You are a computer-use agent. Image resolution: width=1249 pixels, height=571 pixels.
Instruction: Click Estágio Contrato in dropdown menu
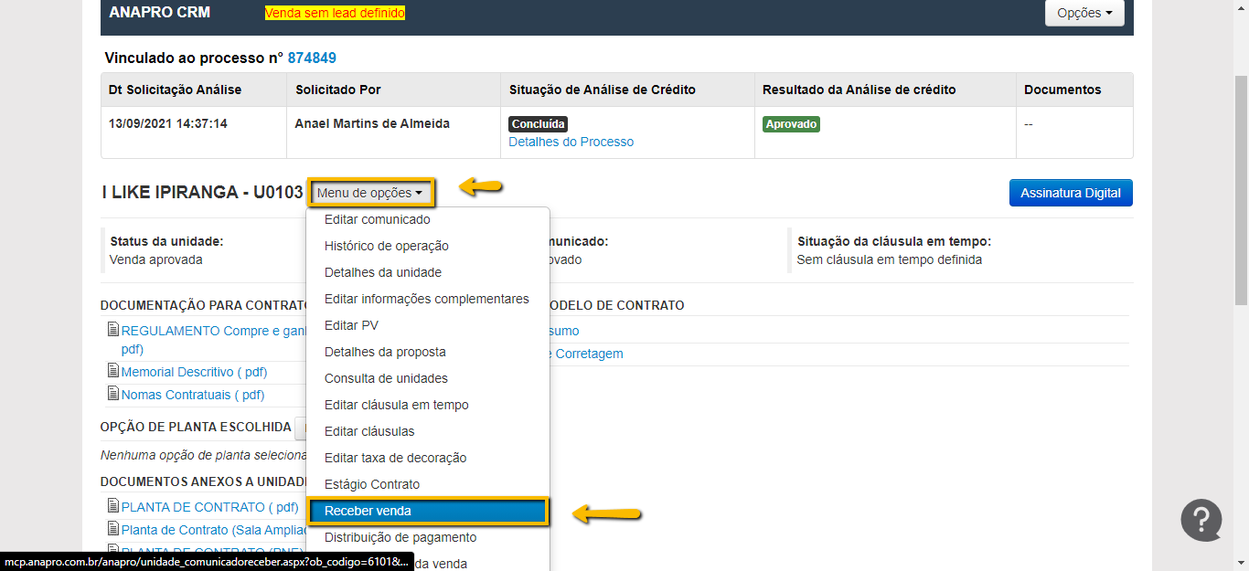click(372, 485)
